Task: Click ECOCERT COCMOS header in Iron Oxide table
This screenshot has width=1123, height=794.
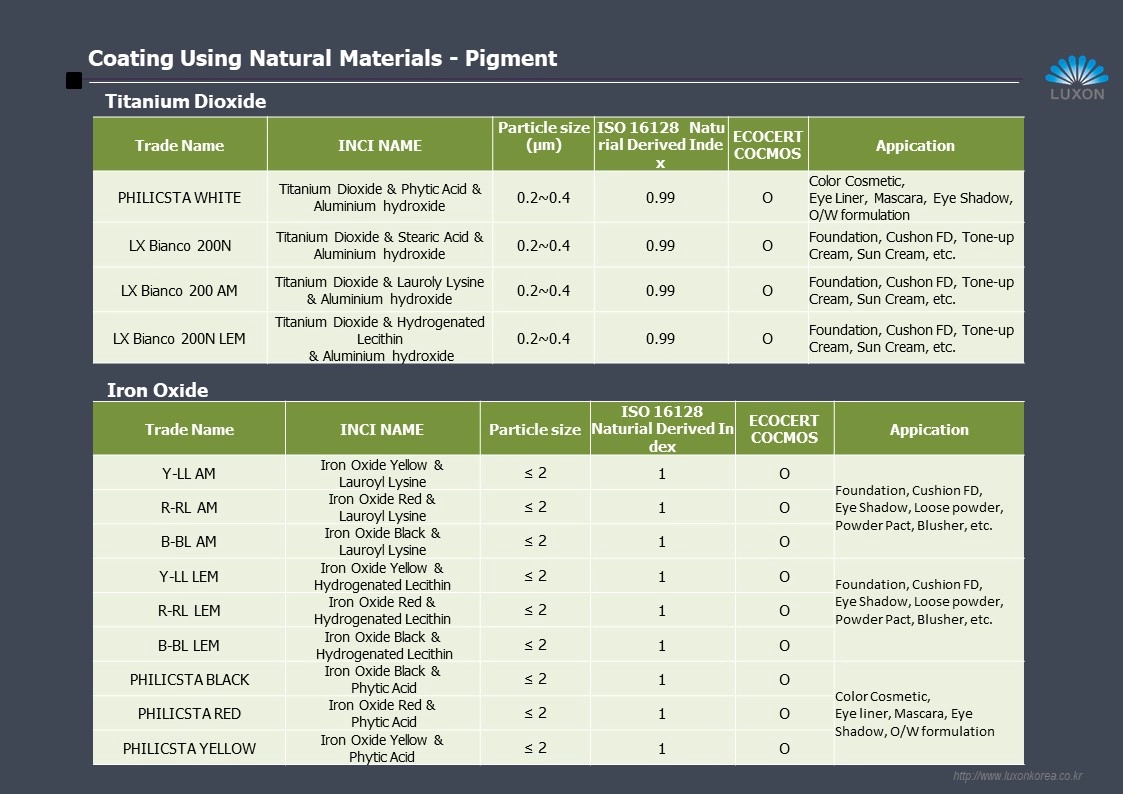Action: pos(784,429)
